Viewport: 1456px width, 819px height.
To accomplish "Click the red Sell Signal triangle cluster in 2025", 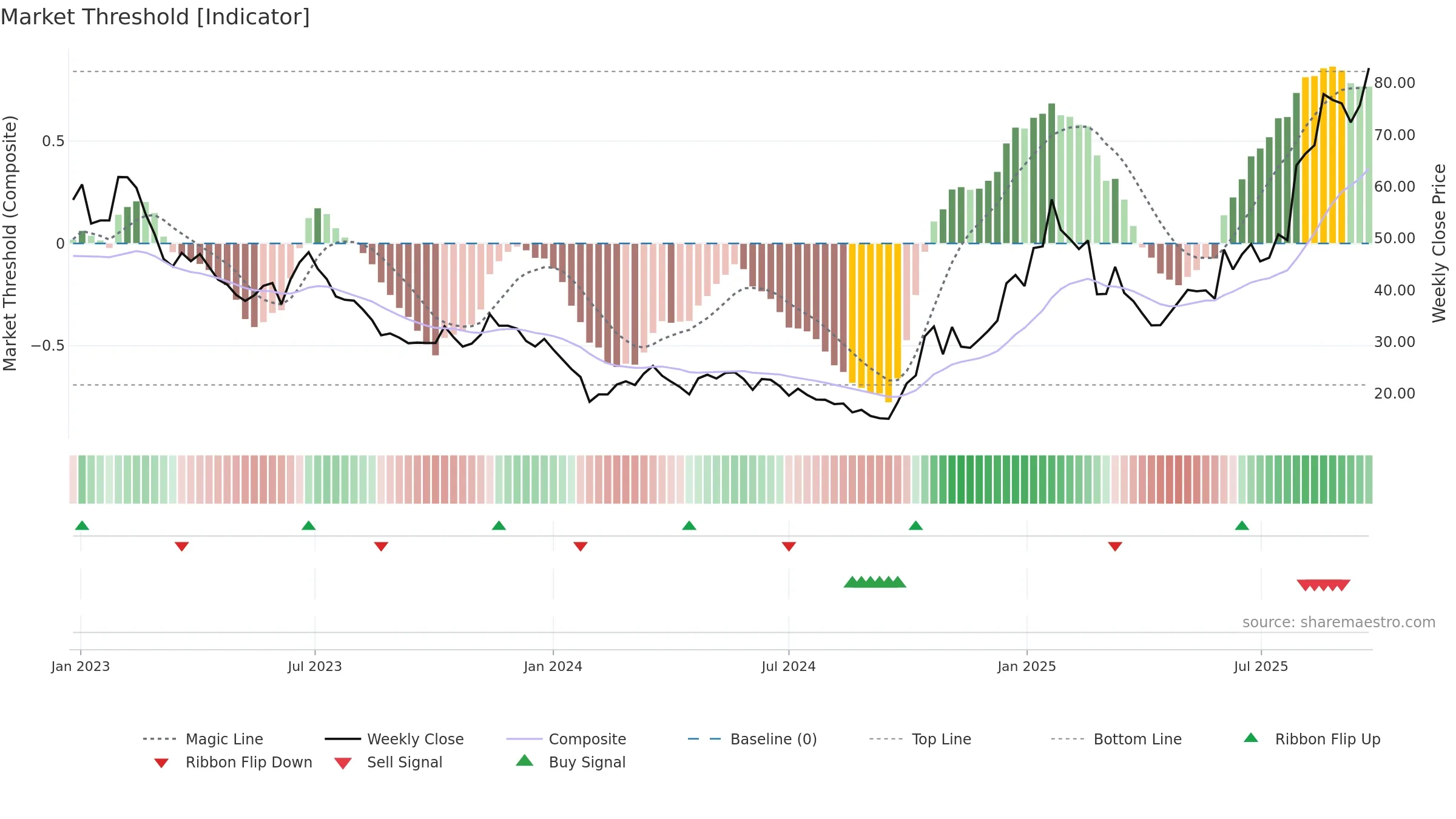I will (1323, 585).
